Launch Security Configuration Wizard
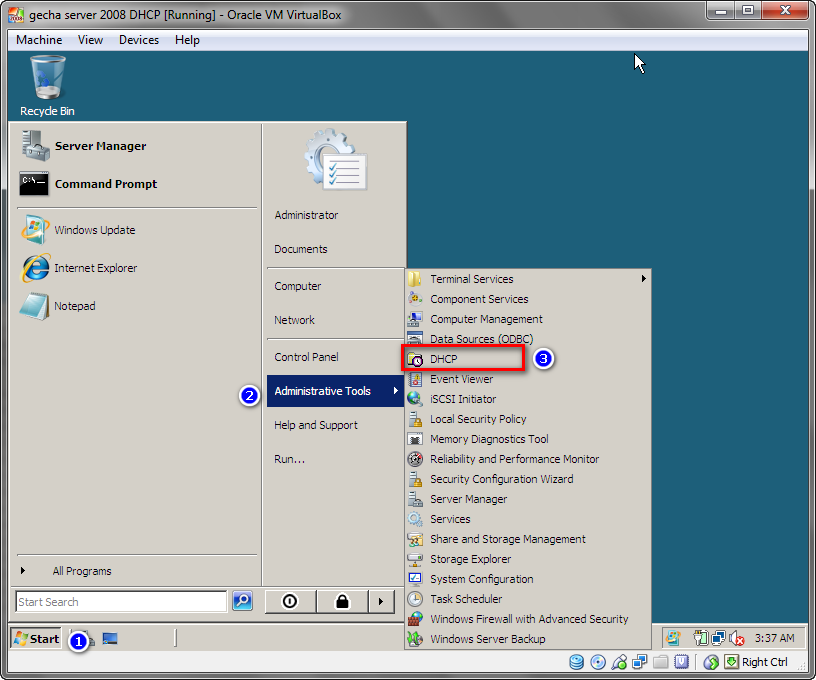The image size is (816, 680). click(528, 479)
